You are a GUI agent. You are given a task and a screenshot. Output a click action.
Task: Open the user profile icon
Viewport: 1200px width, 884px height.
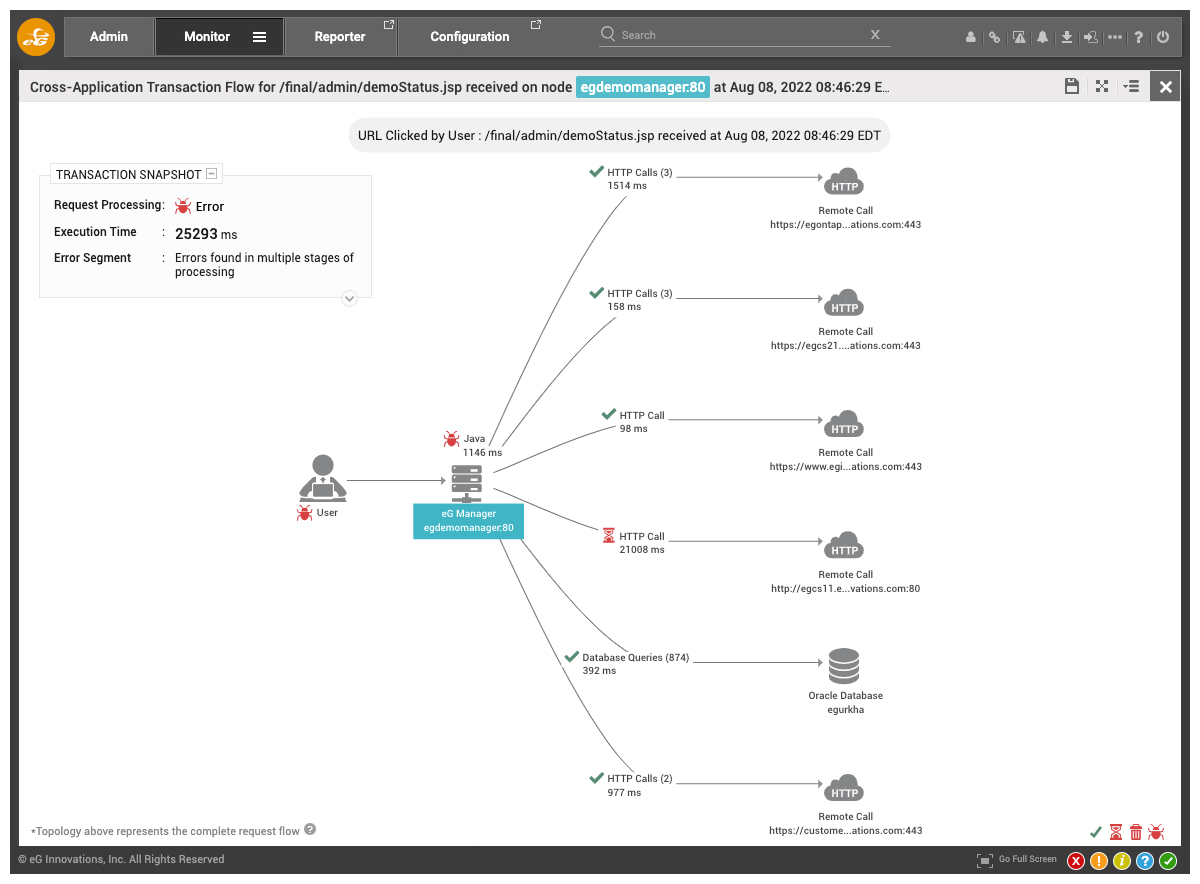(x=970, y=37)
